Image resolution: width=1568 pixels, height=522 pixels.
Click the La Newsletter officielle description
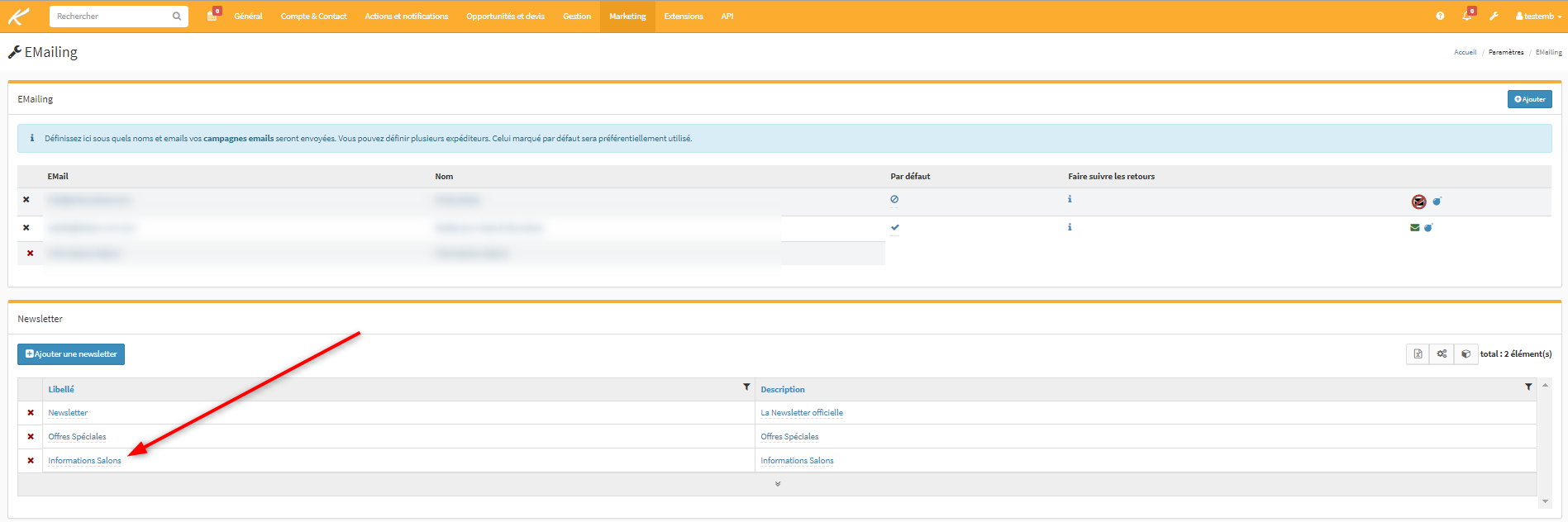[x=802, y=413]
